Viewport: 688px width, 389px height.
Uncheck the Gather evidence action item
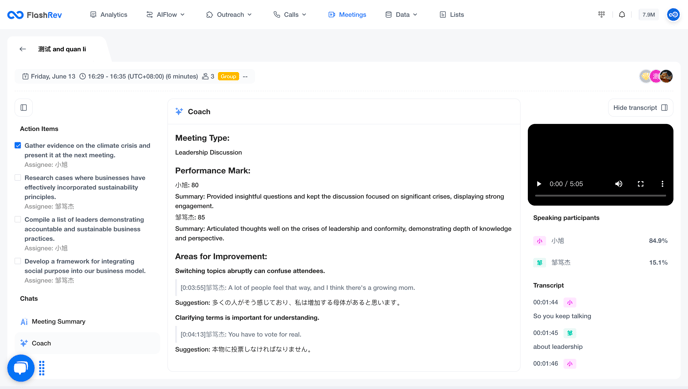pyautogui.click(x=18, y=145)
